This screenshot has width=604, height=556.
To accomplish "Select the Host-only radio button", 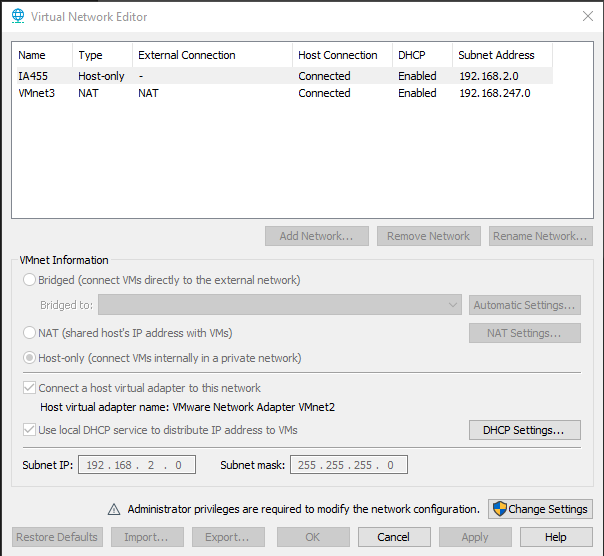I will pyautogui.click(x=29, y=358).
